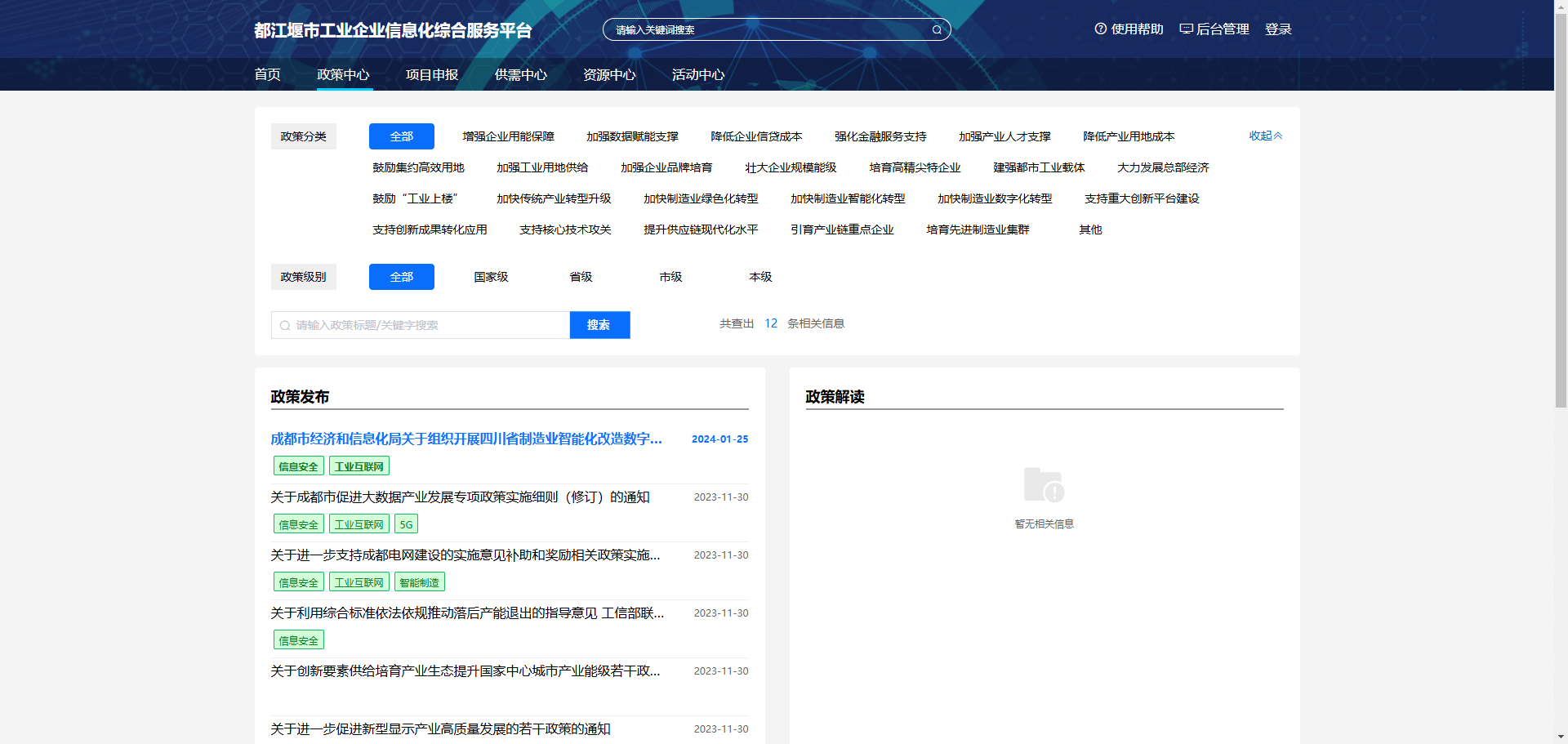Collapse the policy categories with 收起
Screen dimensions: 1568x744
coord(1265,136)
